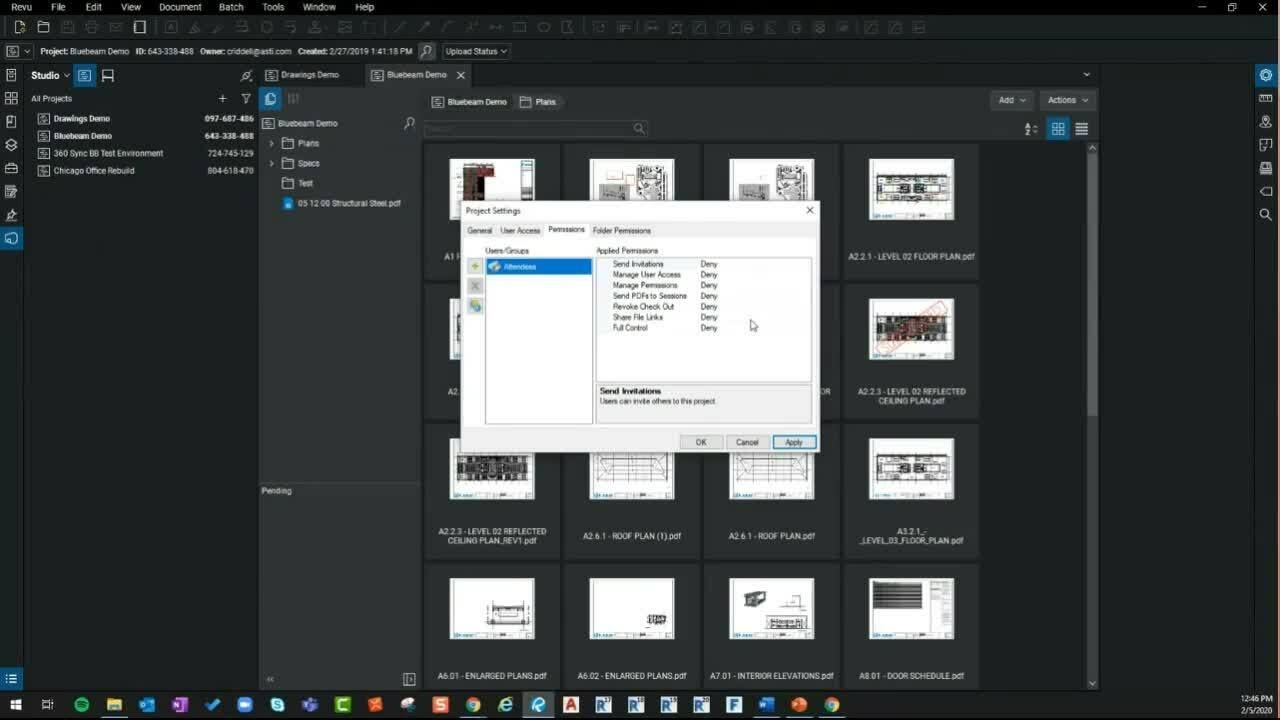Search inside the Bluebeam Demo folder tree

409,123
